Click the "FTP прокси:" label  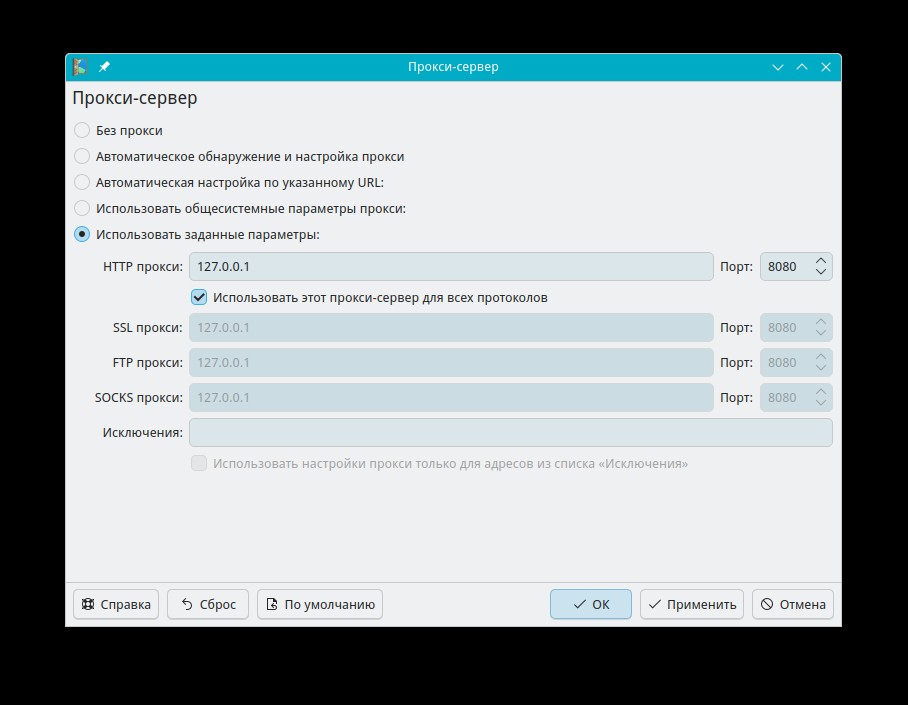click(x=148, y=362)
